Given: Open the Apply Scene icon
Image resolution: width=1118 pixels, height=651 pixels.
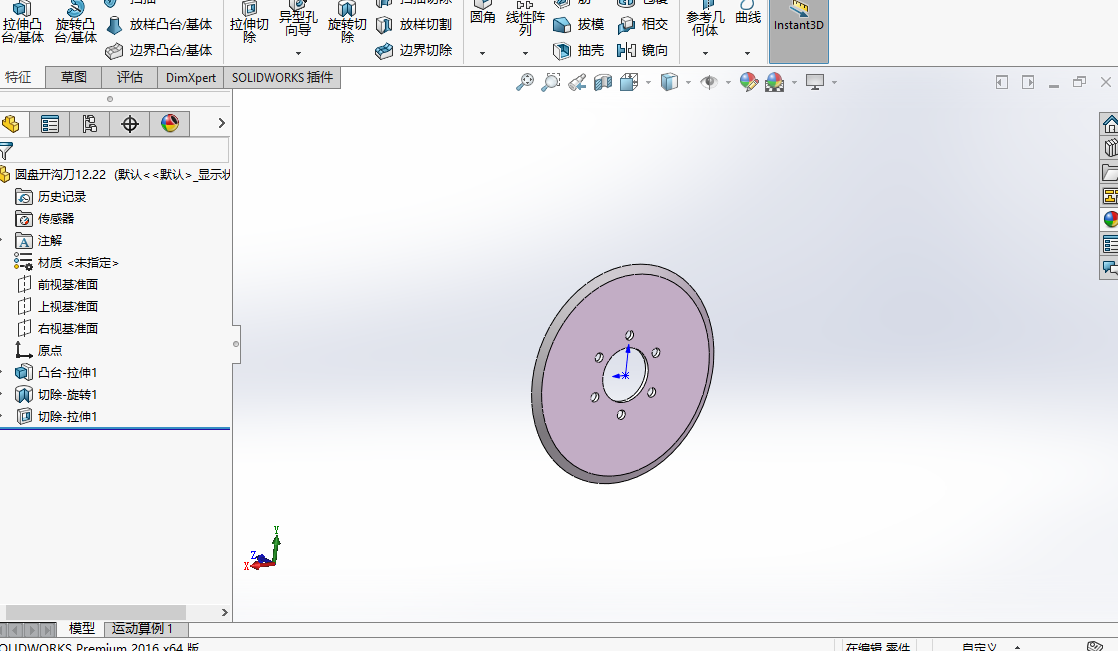Looking at the screenshot, I should click(x=774, y=82).
